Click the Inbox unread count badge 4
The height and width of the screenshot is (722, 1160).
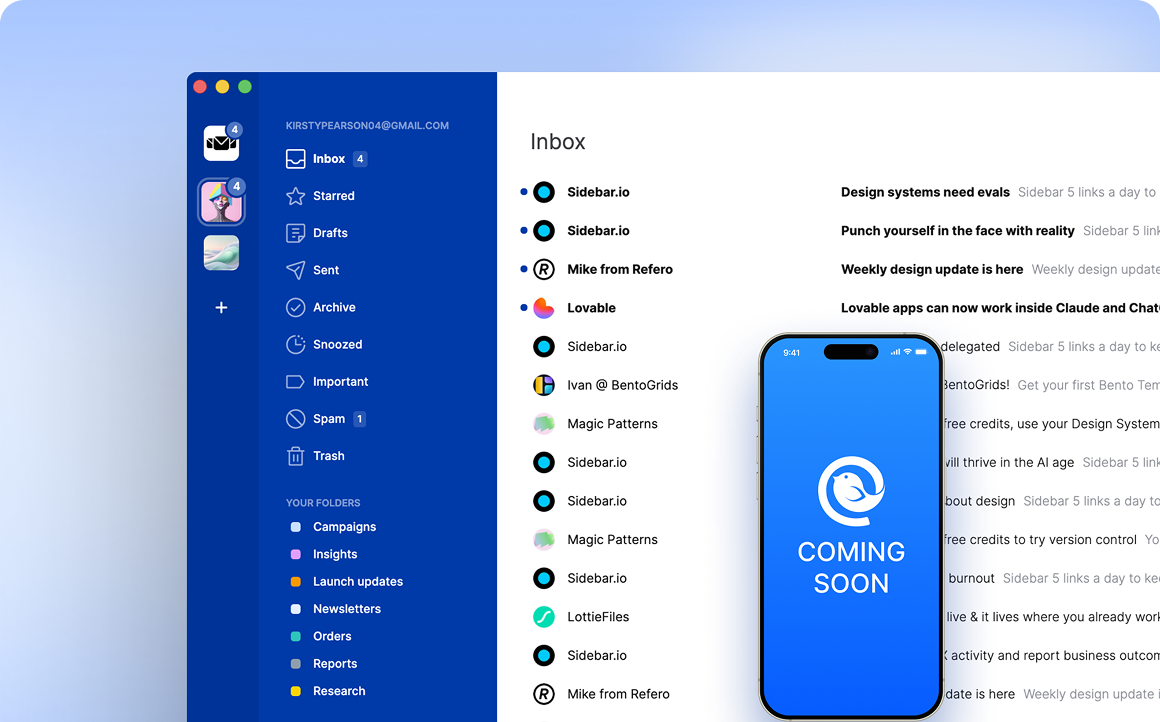[360, 159]
